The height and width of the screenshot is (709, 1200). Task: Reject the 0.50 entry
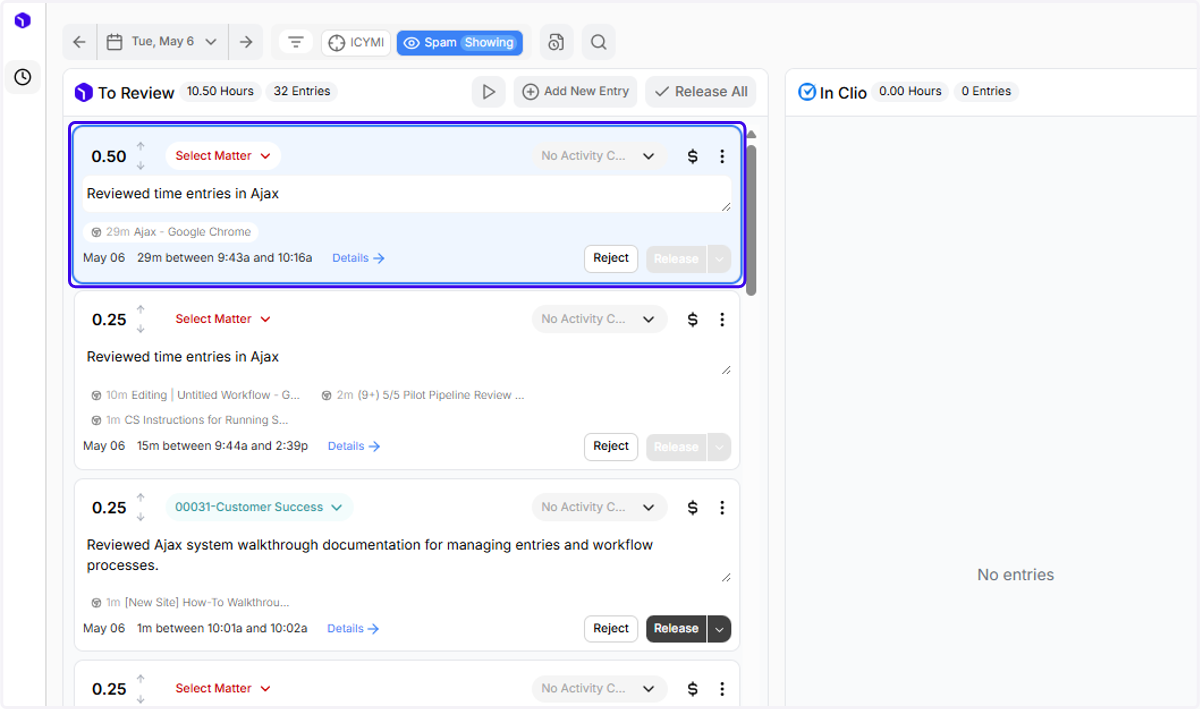(611, 259)
